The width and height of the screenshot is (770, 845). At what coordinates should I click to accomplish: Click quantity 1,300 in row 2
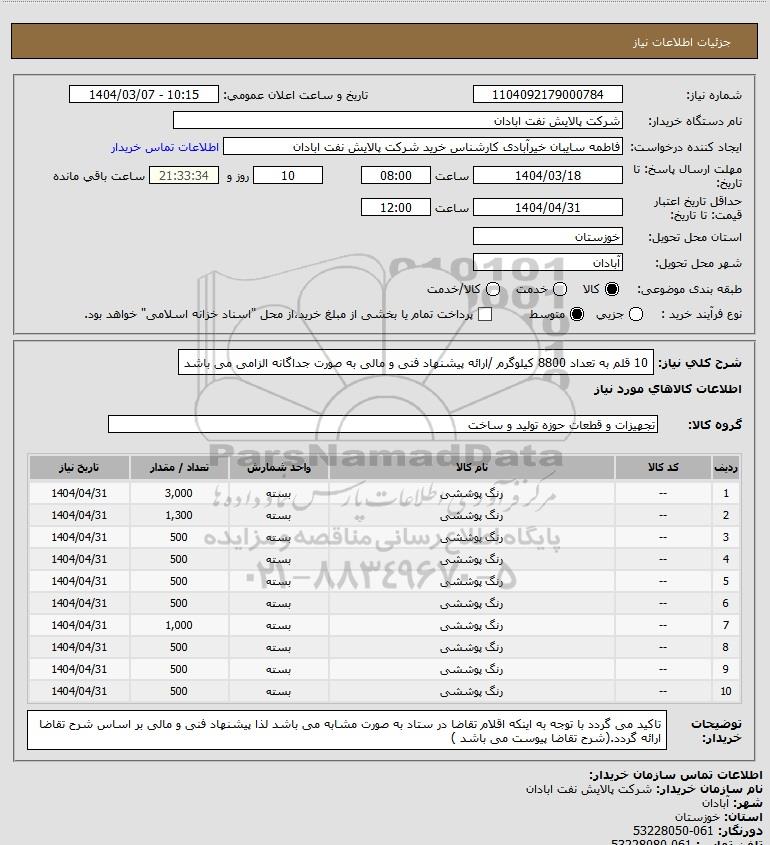(x=179, y=515)
